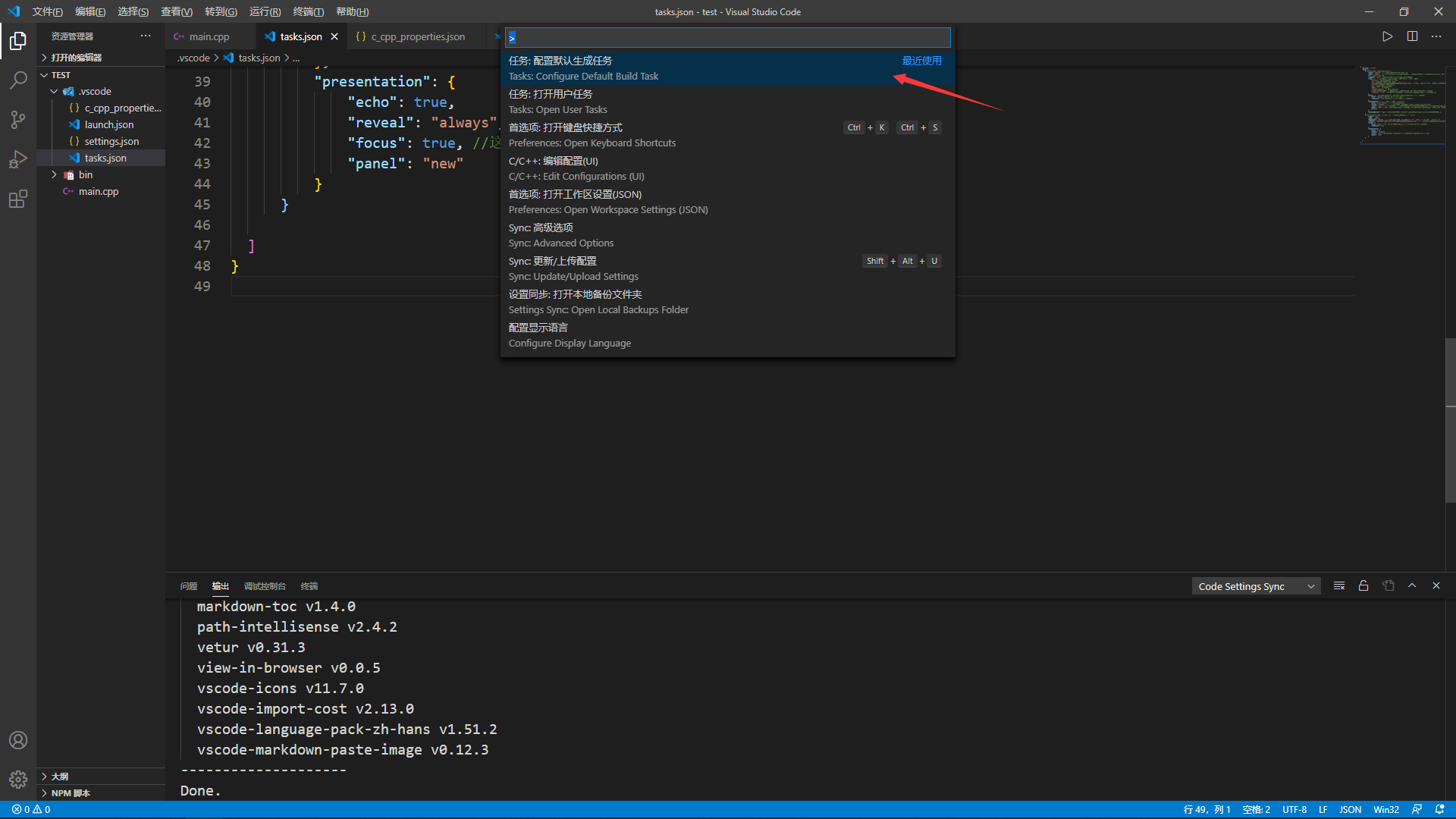Open the Accounts menu icon
The width and height of the screenshot is (1456, 819).
pos(18,740)
